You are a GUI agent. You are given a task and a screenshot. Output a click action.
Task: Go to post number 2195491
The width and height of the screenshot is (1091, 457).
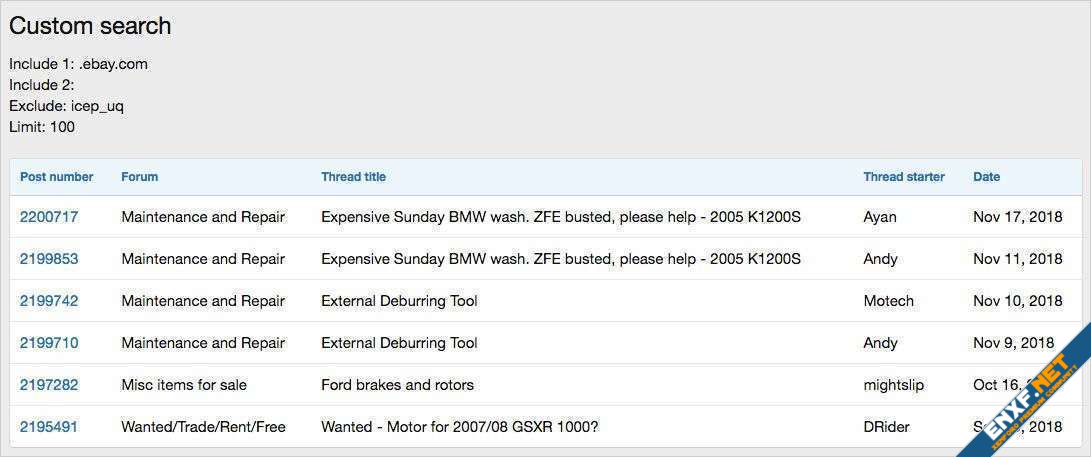click(x=49, y=427)
